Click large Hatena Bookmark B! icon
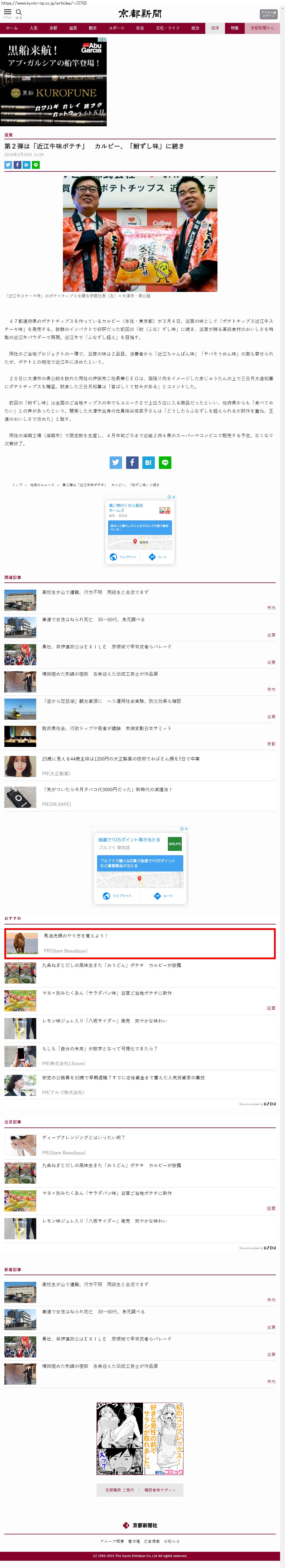Viewport: 285px width, 1568px height. click(x=148, y=463)
